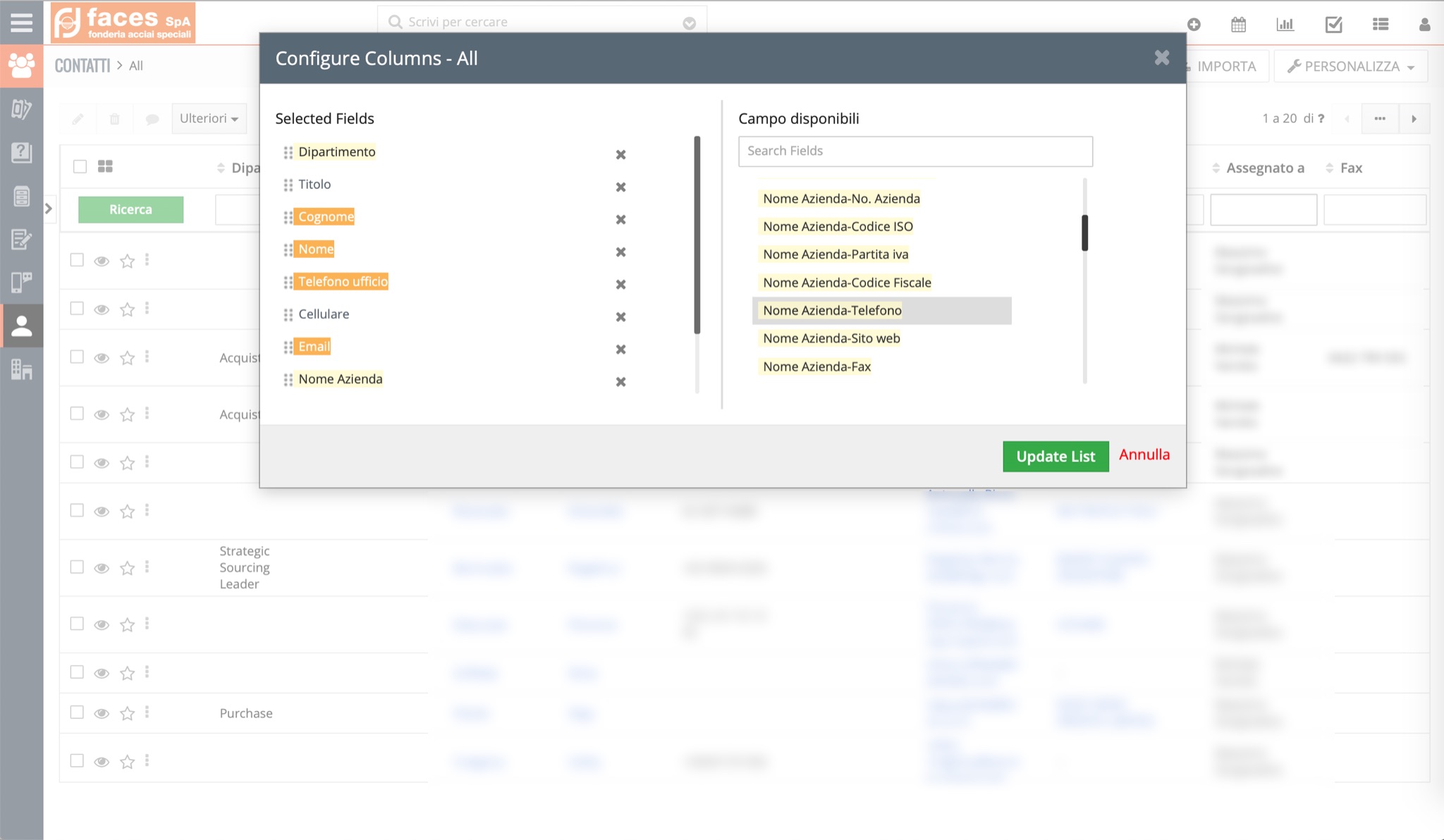Remove Cognome from selected fields
Image resolution: width=1444 pixels, height=840 pixels.
[620, 219]
